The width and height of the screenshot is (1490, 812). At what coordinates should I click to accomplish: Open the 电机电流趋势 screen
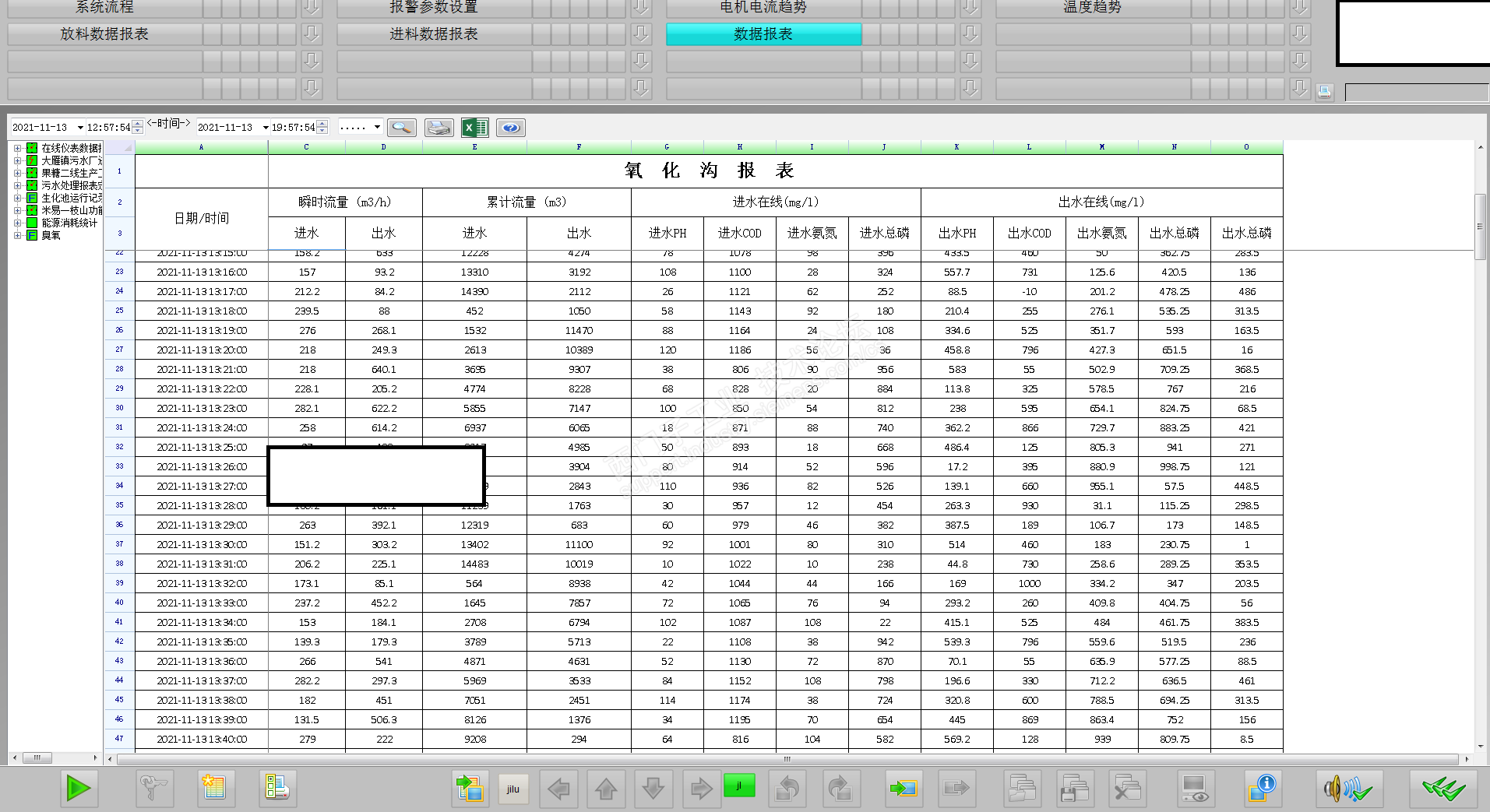(x=764, y=7)
